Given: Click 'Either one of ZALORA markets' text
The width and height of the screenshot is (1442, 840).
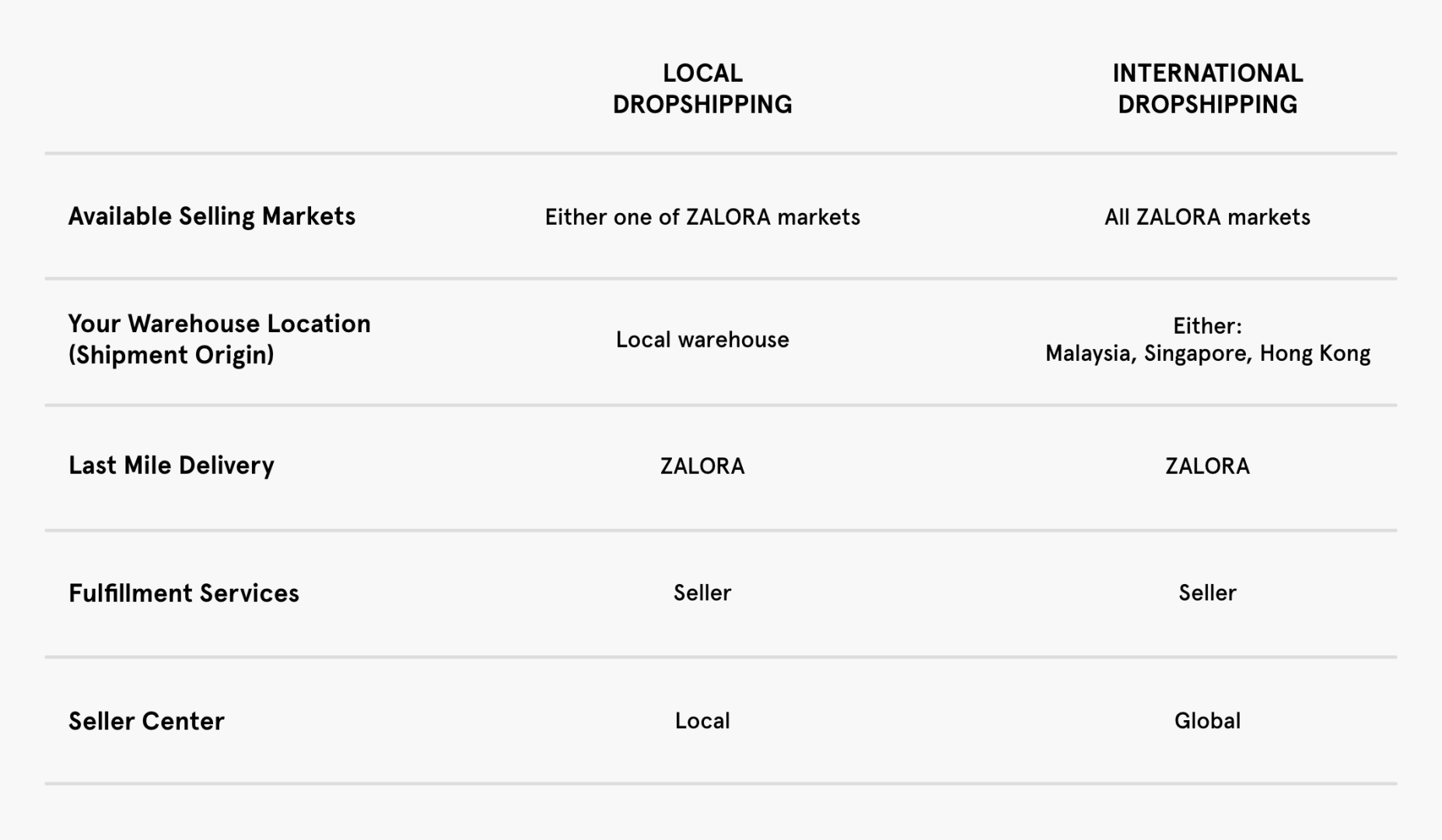Looking at the screenshot, I should (702, 217).
